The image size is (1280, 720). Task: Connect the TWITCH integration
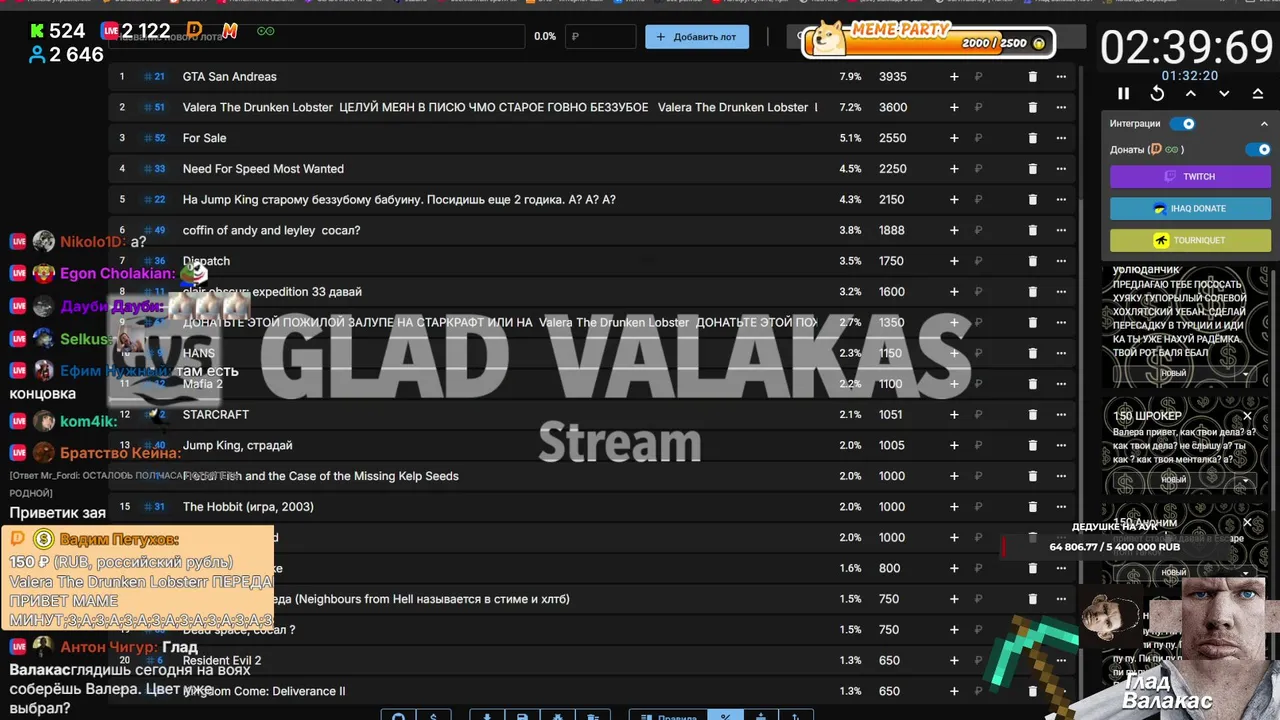1190,176
